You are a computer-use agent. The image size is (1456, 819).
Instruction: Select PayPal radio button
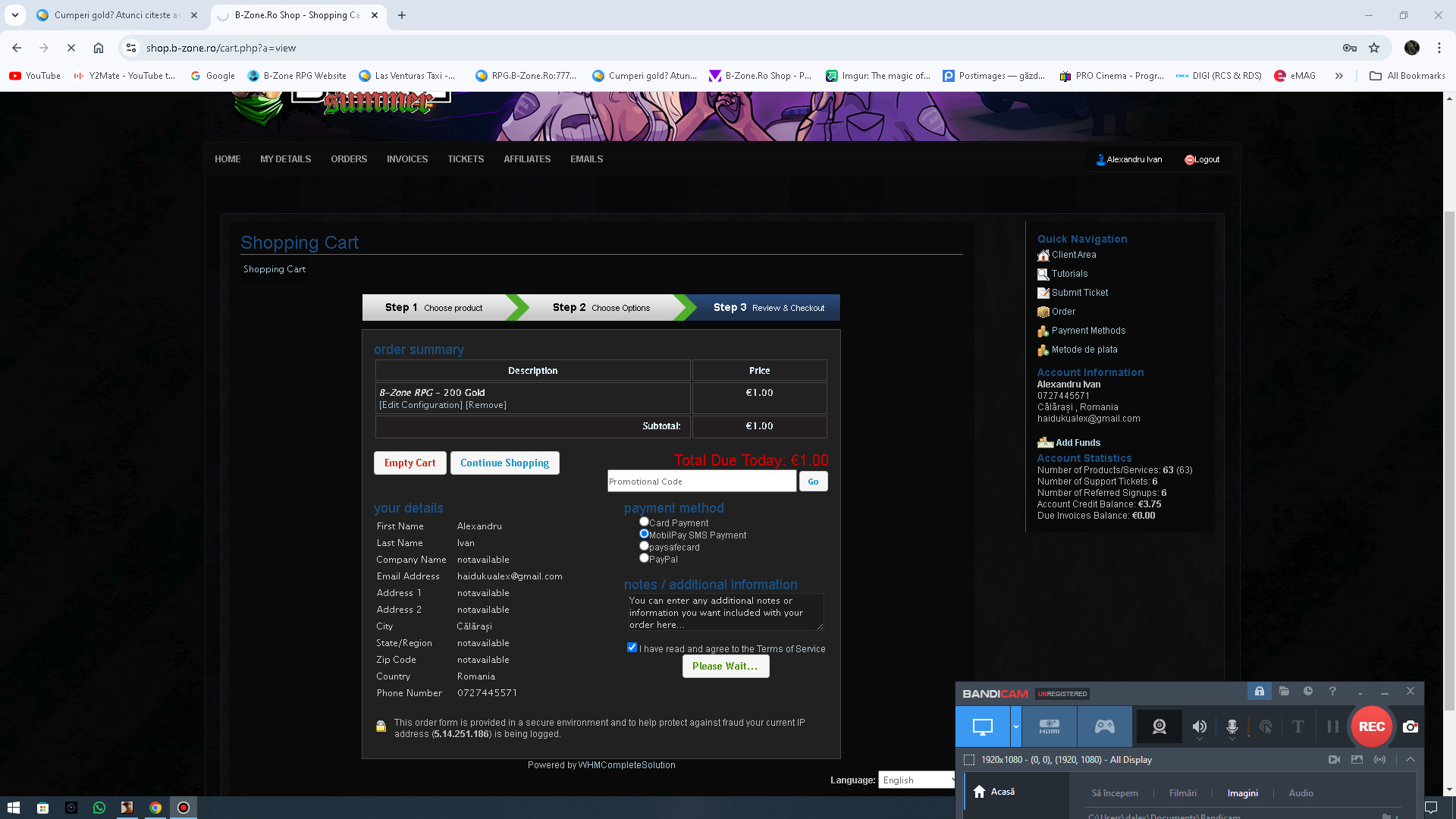tap(644, 558)
